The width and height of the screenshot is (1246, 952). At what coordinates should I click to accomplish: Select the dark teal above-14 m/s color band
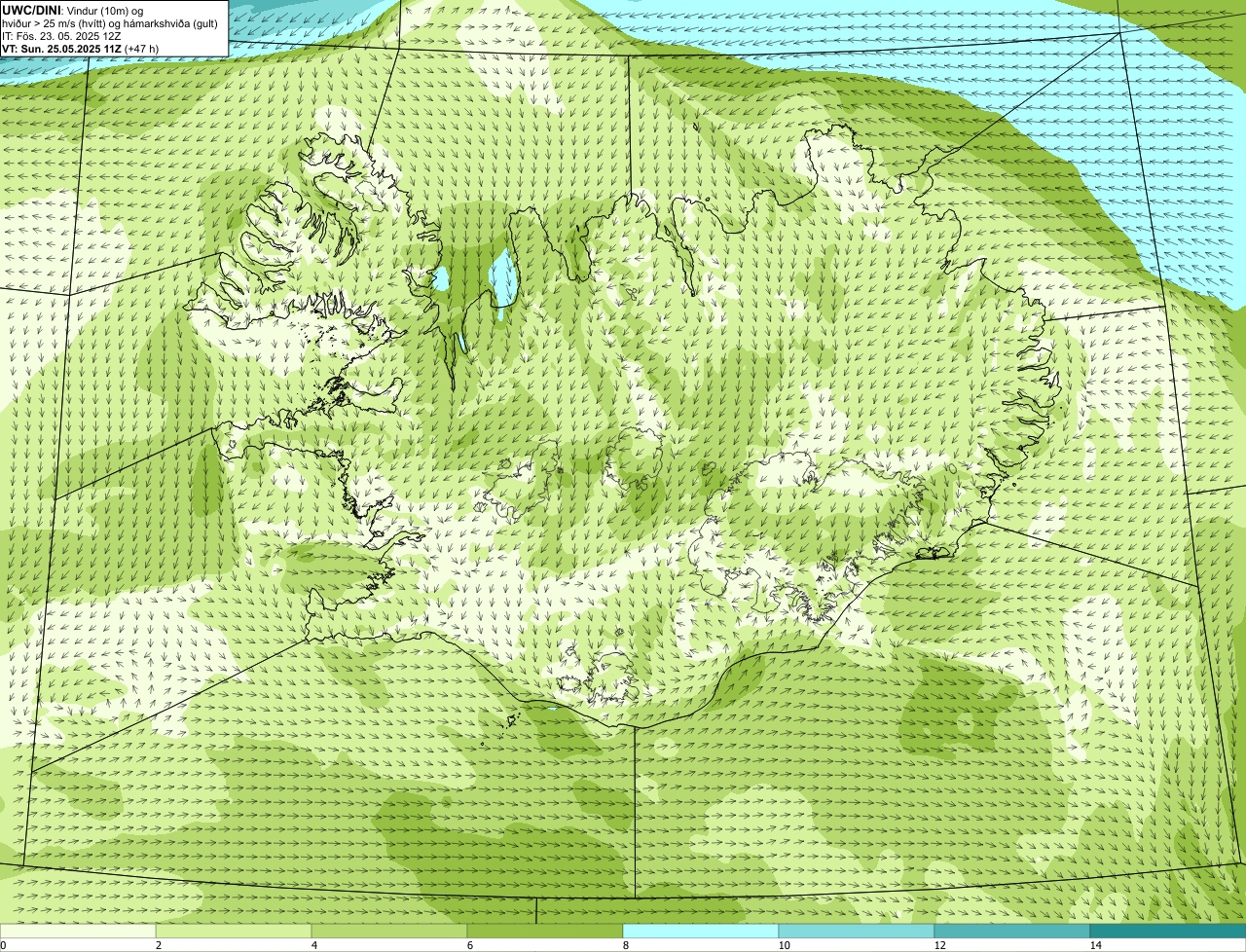pos(1168,931)
